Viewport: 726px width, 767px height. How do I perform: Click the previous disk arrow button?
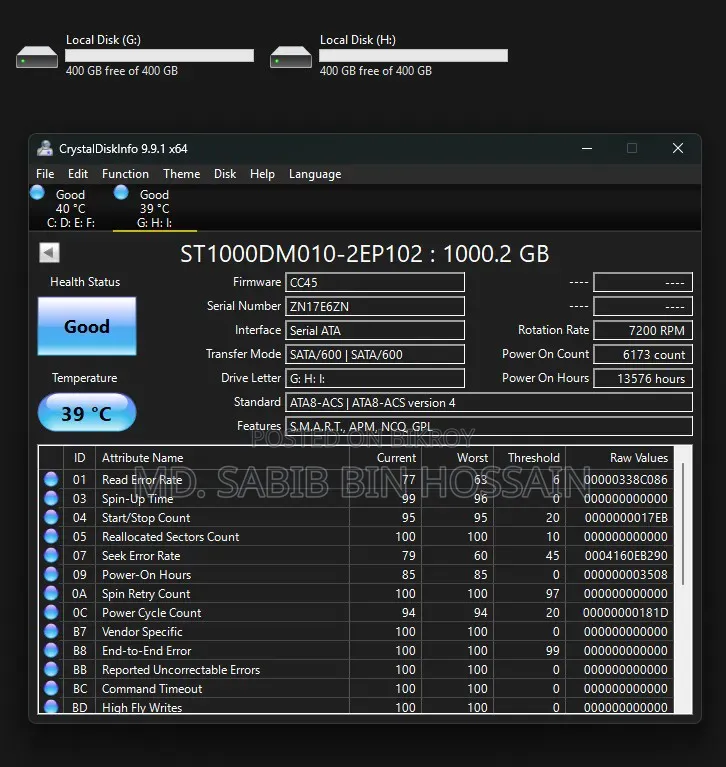(49, 253)
